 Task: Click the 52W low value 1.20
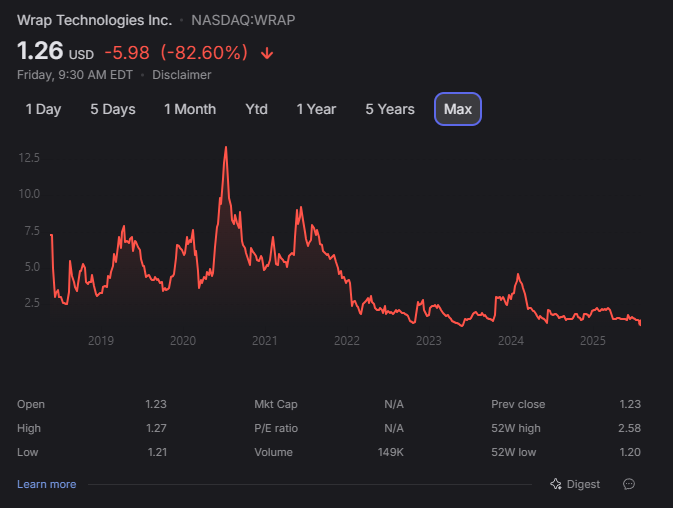pos(630,452)
